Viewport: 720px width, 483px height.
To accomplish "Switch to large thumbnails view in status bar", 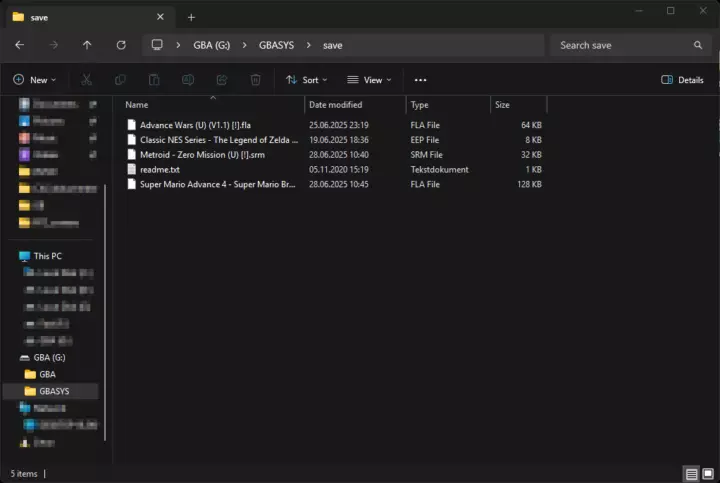I will pos(708,473).
